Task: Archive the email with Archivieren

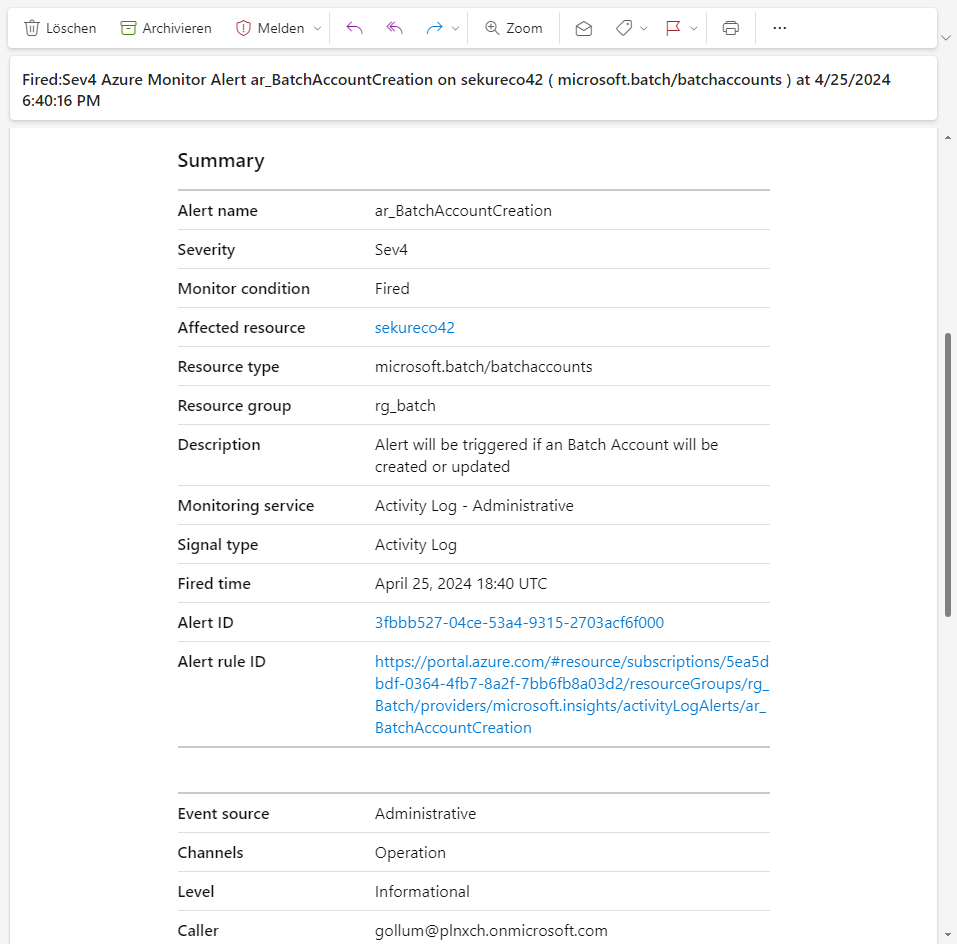Action: click(166, 28)
